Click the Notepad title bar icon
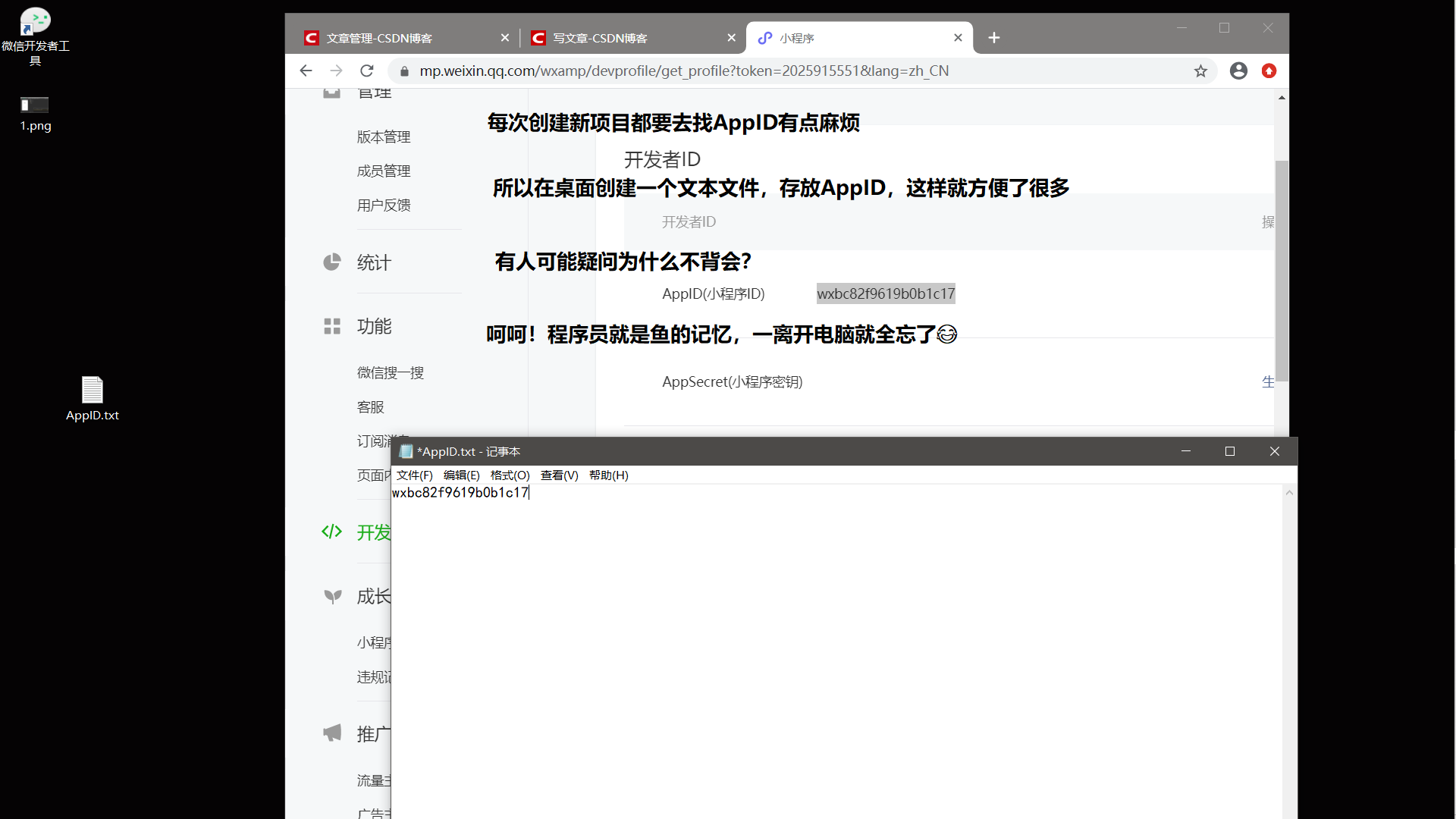This screenshot has width=1456, height=819. click(x=406, y=451)
